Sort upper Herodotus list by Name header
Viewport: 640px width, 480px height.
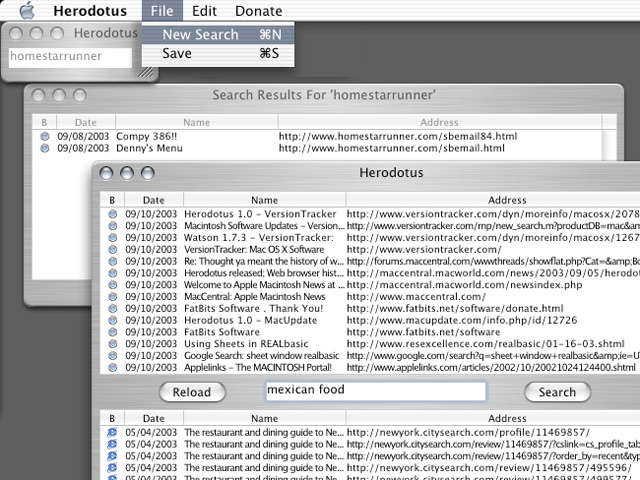point(264,200)
